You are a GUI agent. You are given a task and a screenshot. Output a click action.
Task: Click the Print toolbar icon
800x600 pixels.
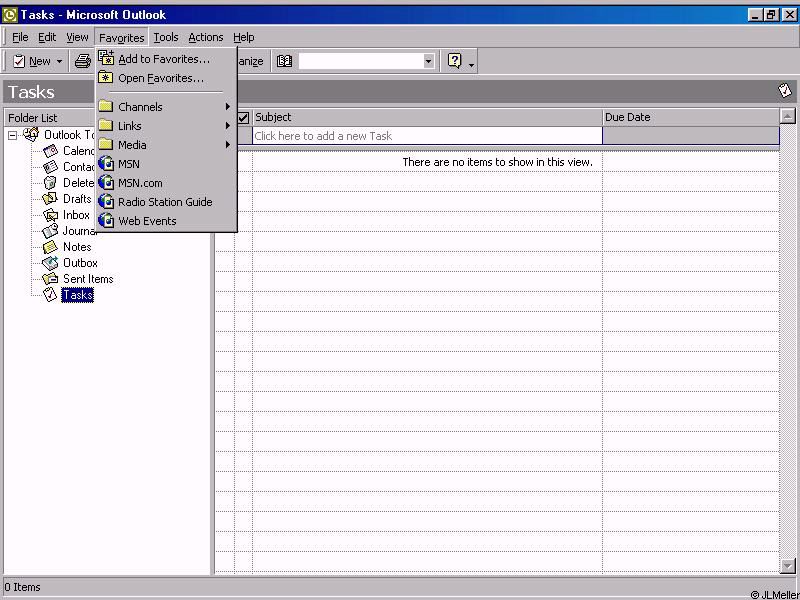tap(83, 61)
